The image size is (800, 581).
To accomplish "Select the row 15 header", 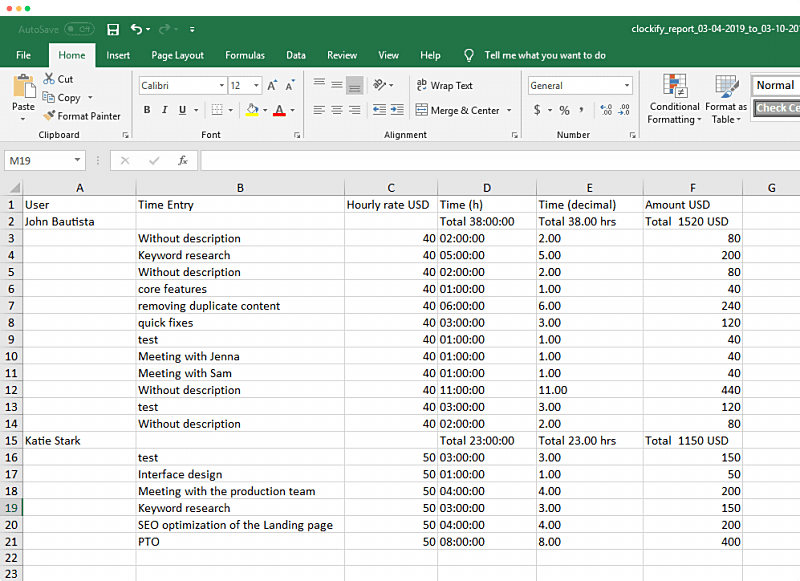I will (11, 441).
